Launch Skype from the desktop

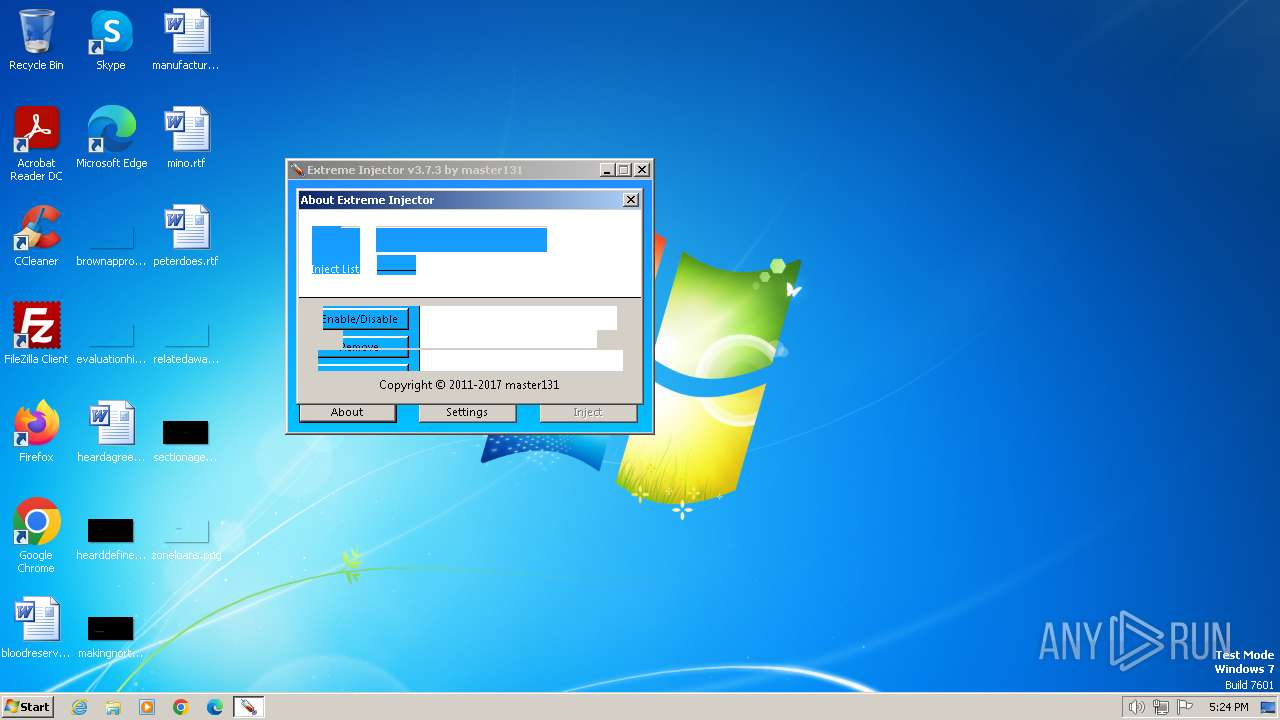tap(110, 41)
